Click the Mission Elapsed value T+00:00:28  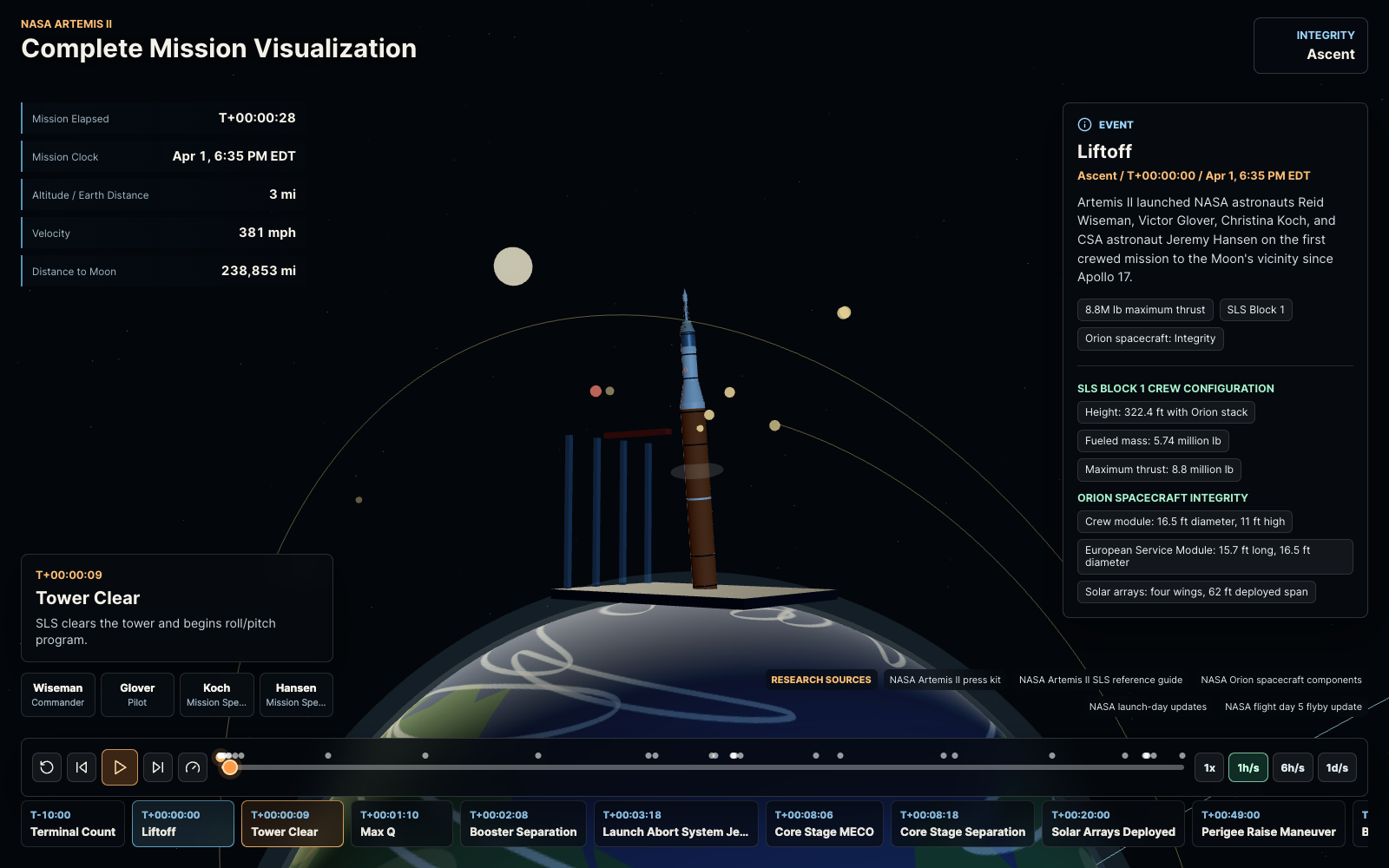pyautogui.click(x=257, y=118)
